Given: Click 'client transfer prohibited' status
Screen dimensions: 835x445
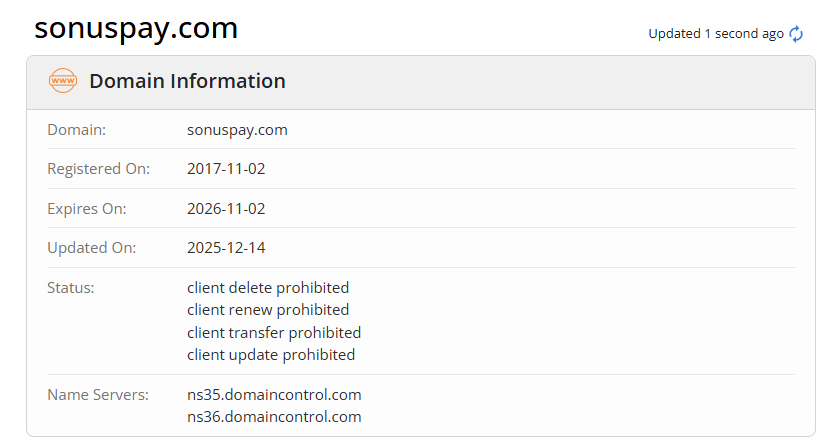Looking at the screenshot, I should point(274,332).
